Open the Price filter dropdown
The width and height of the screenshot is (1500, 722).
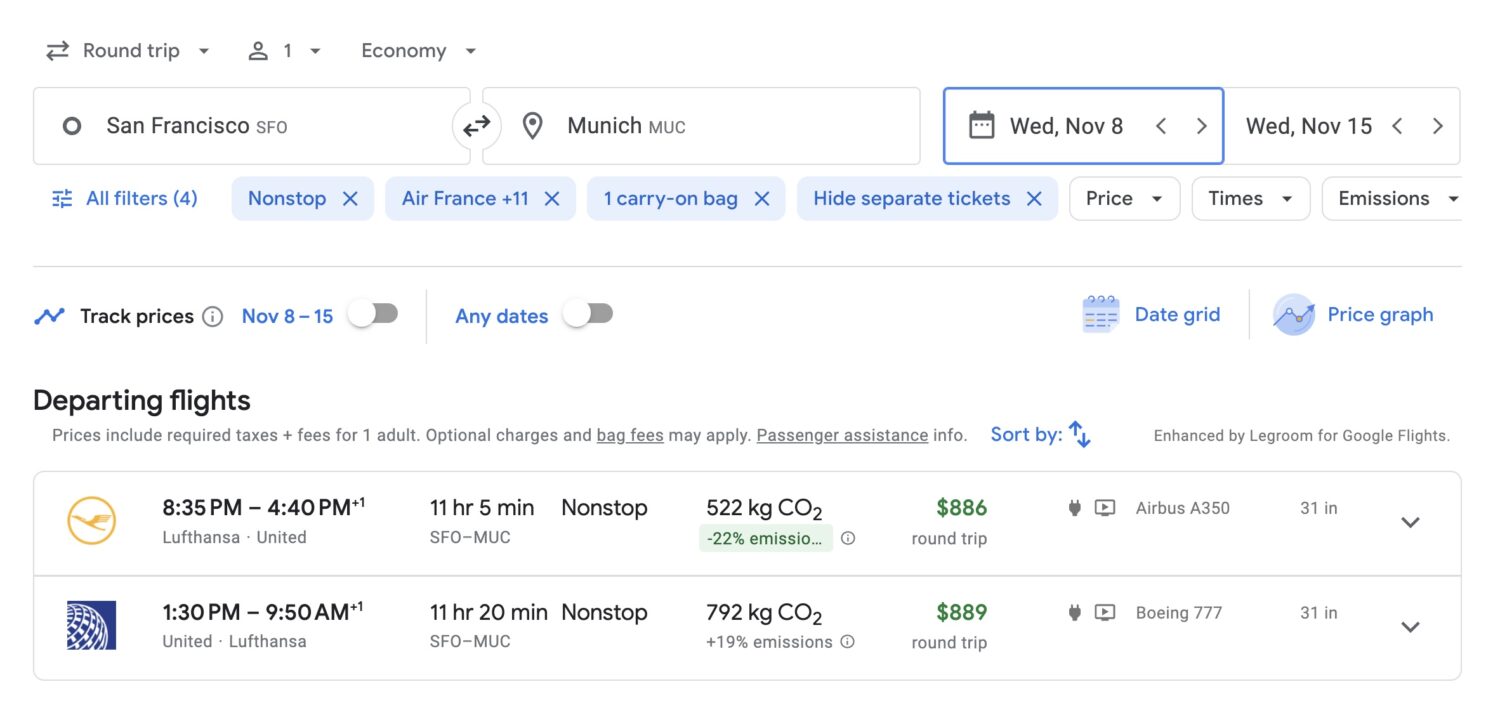tap(1123, 198)
